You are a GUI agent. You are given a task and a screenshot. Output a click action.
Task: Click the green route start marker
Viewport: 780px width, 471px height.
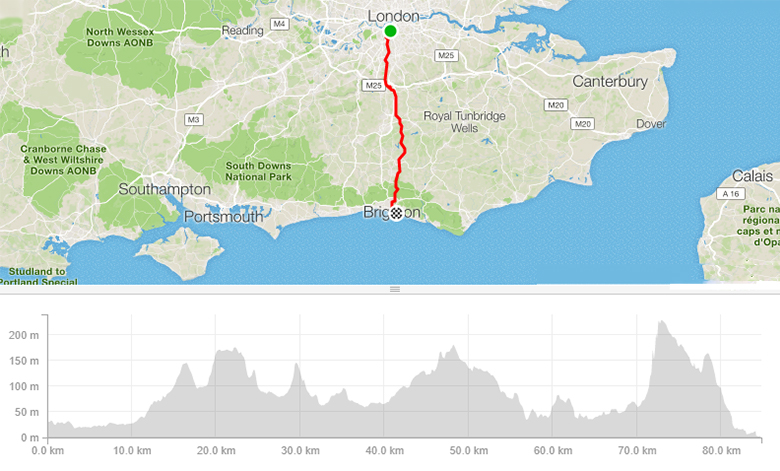[x=390, y=31]
